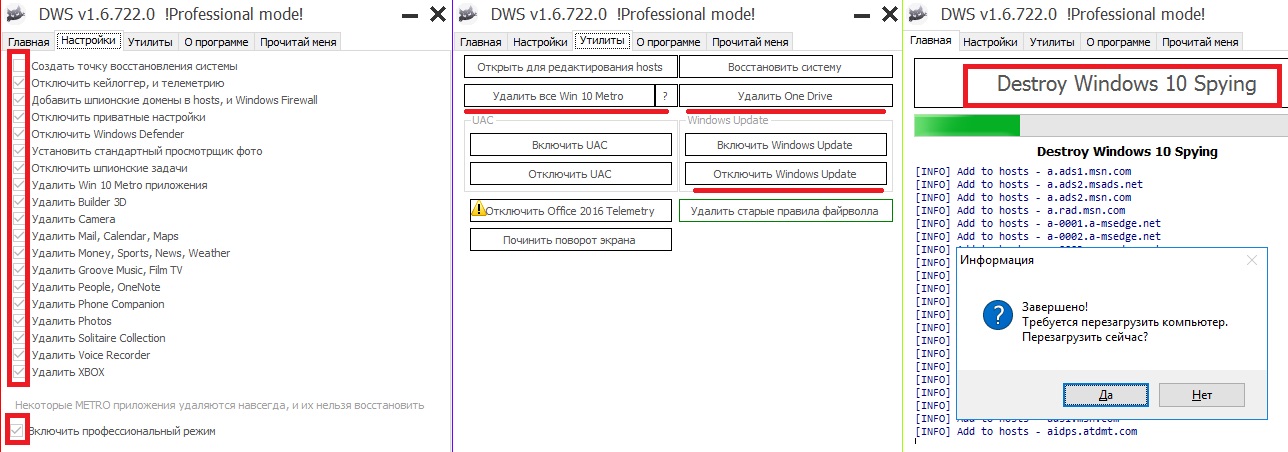Switch to the Главная tab in the middle Utilities window
Screen dimensions: 1288x452
(x=481, y=41)
